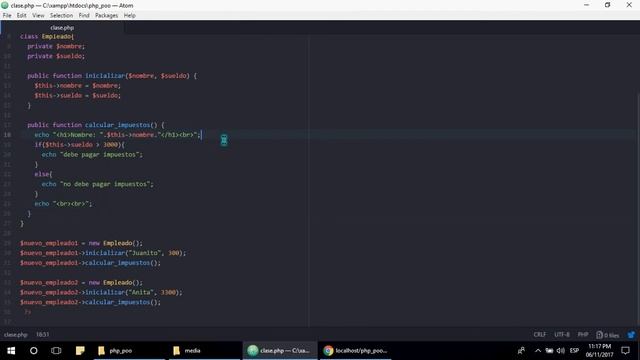Click on '$this->nombre = $nombre;' line
This screenshot has height=360, width=640.
click(x=78, y=86)
